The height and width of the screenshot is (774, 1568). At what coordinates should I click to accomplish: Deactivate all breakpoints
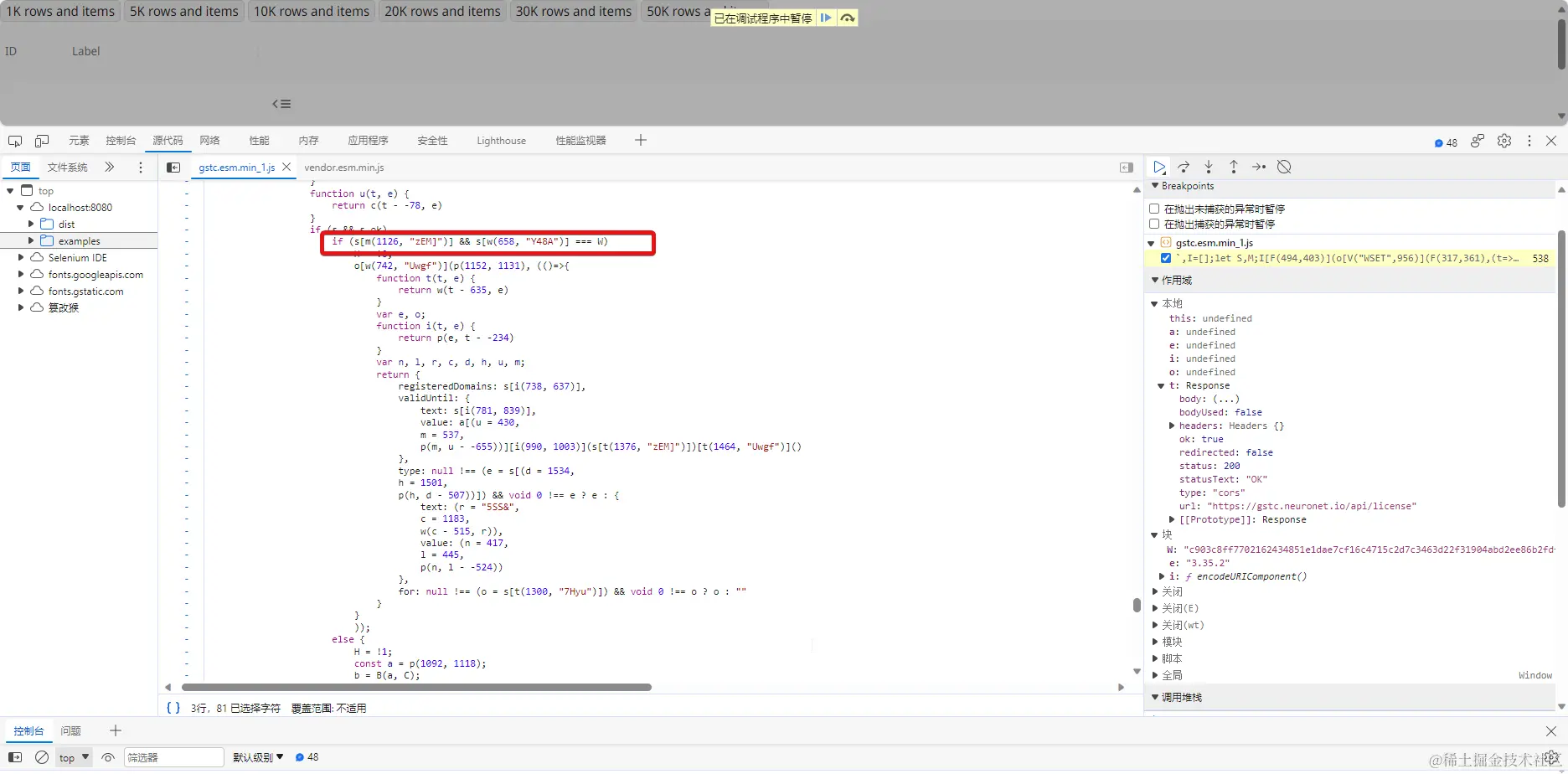point(1284,167)
